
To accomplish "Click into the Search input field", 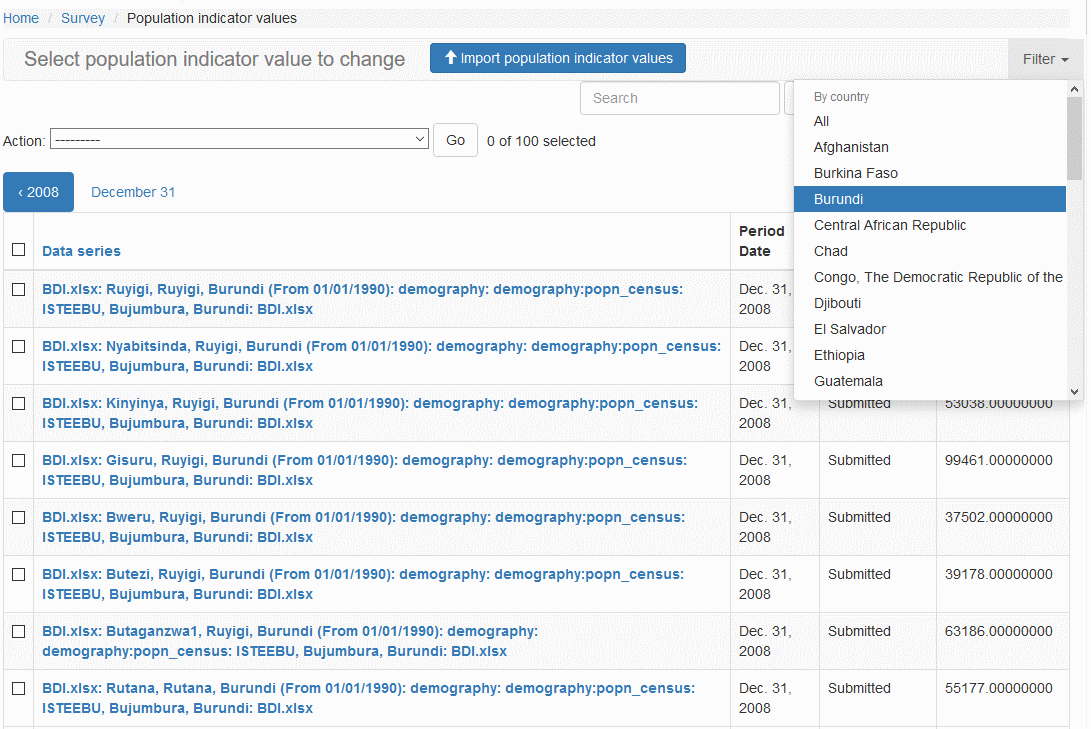I will (679, 98).
